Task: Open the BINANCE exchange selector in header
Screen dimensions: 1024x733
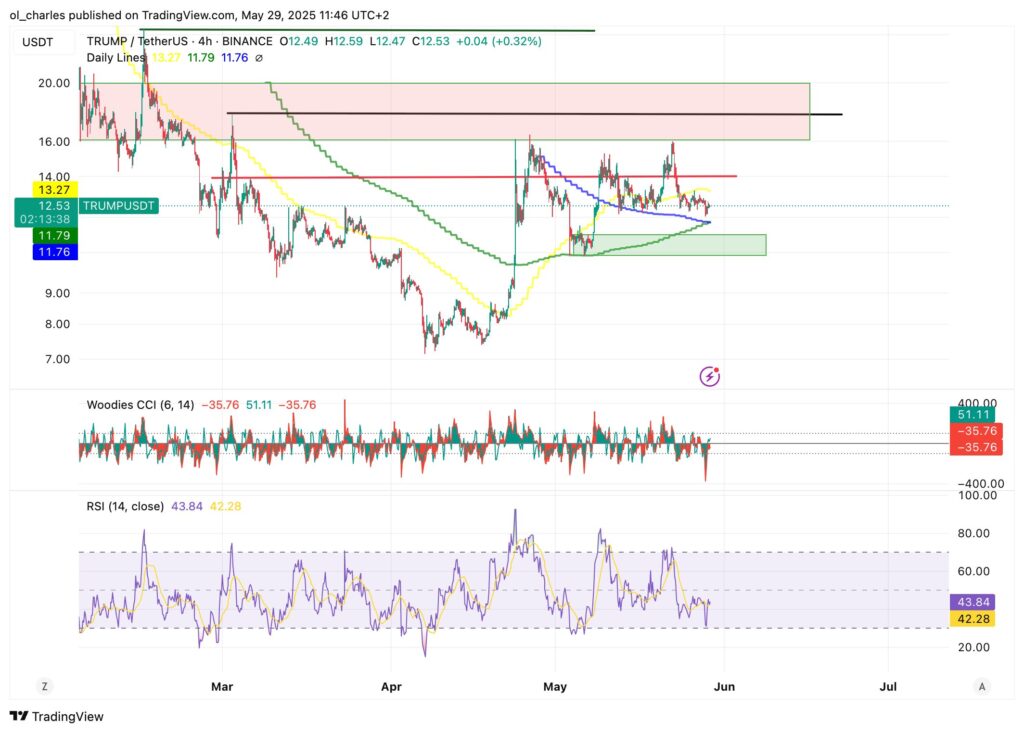Action: tap(249, 42)
